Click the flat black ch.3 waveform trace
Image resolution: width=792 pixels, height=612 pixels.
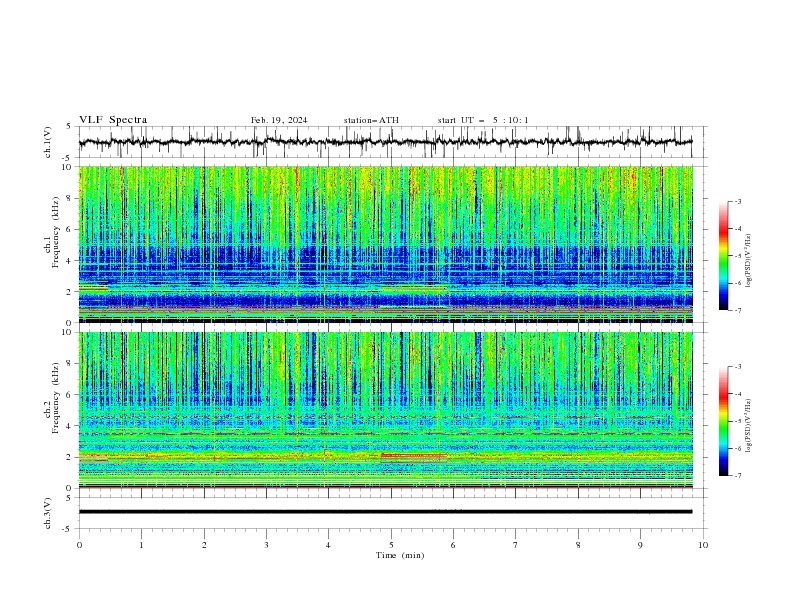(385, 512)
